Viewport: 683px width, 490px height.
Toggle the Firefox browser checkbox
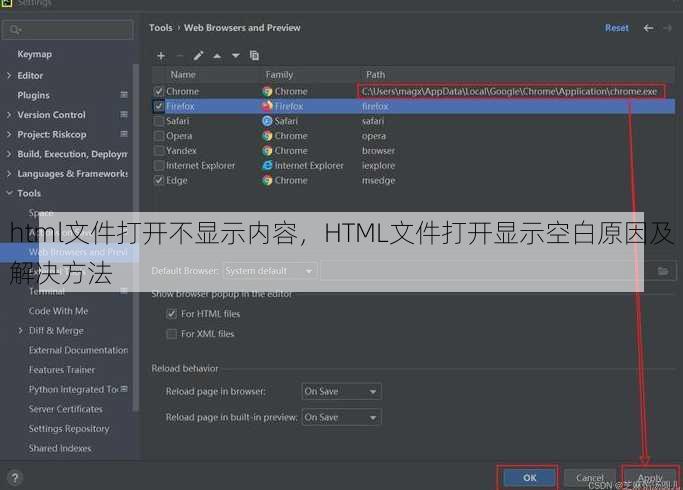159,106
